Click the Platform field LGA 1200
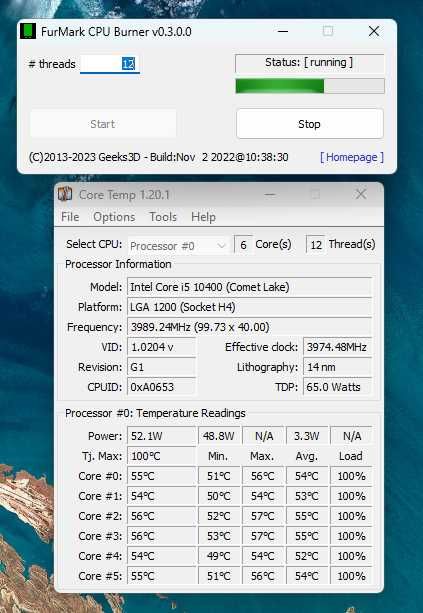Viewport: 423px width, 613px height. [x=249, y=307]
